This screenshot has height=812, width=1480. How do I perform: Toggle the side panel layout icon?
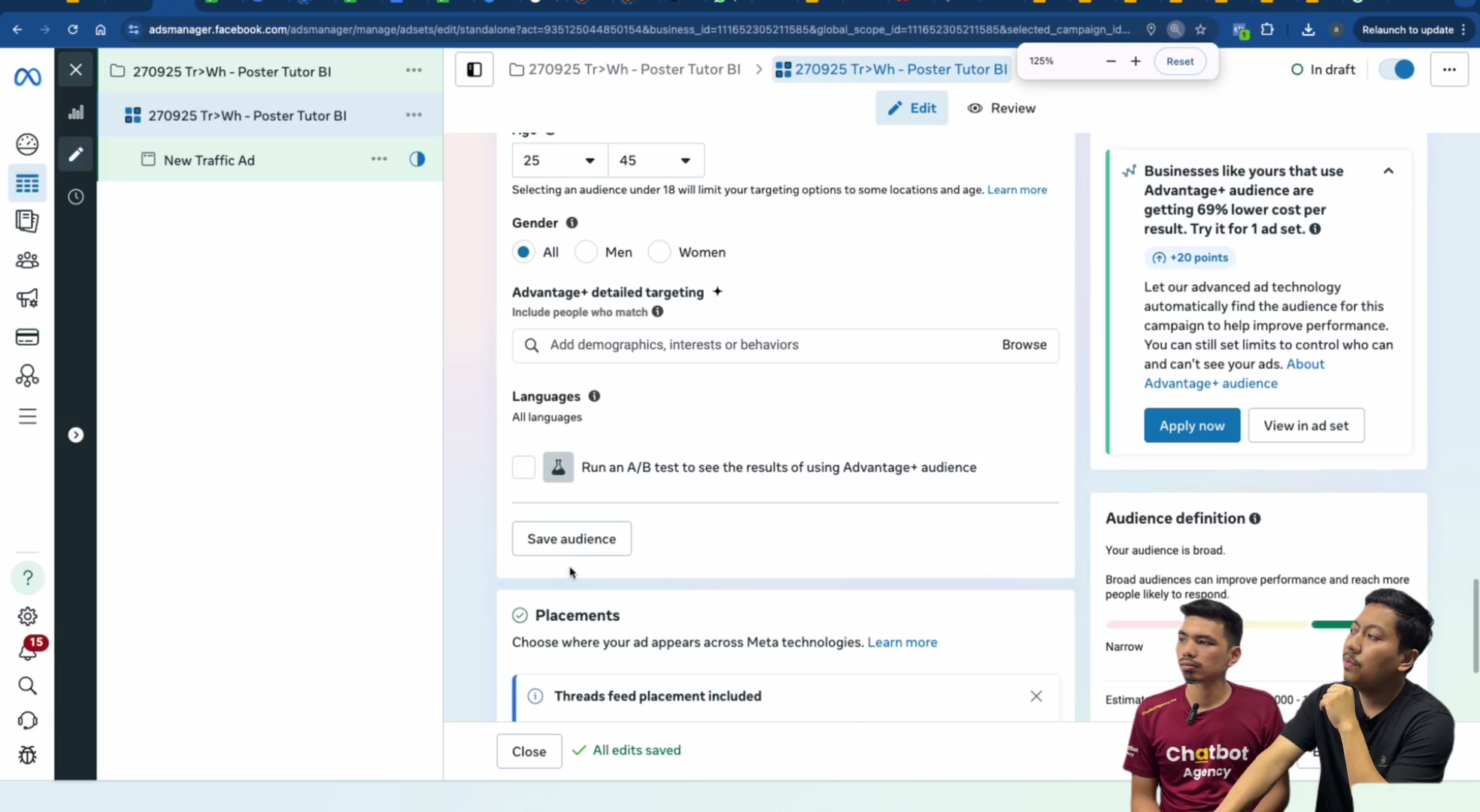(475, 70)
